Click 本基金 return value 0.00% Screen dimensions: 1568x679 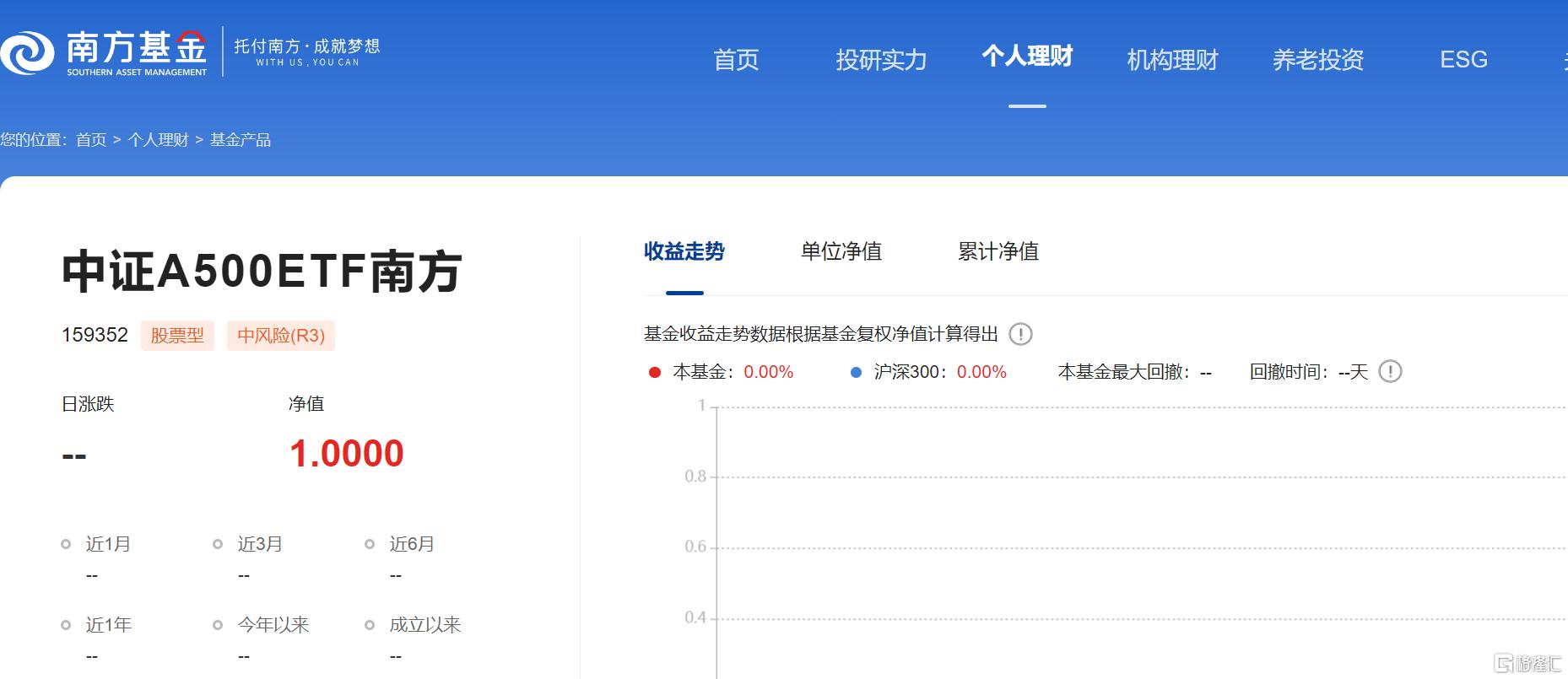[769, 372]
